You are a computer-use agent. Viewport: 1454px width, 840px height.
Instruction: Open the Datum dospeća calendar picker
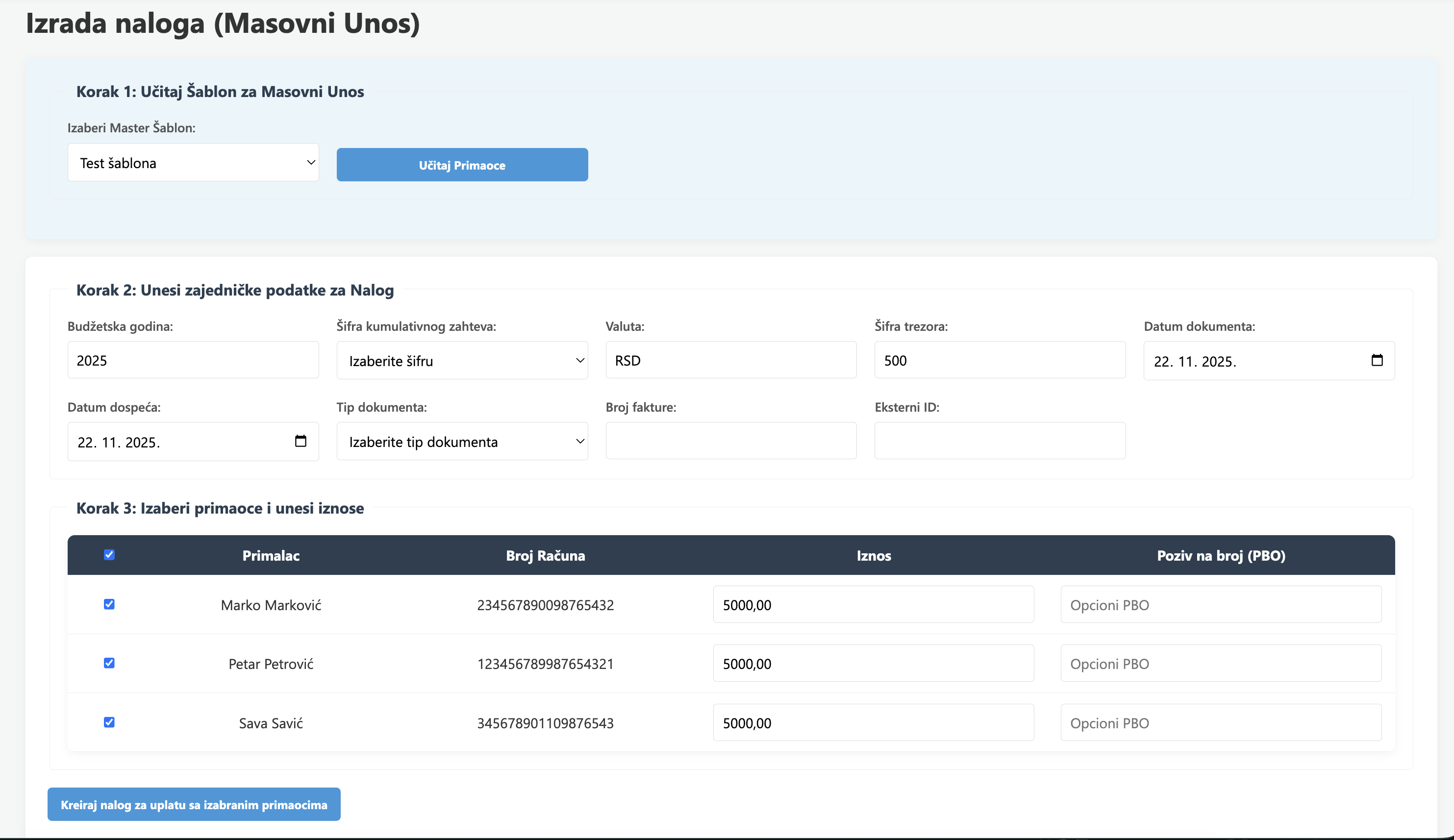click(301, 441)
